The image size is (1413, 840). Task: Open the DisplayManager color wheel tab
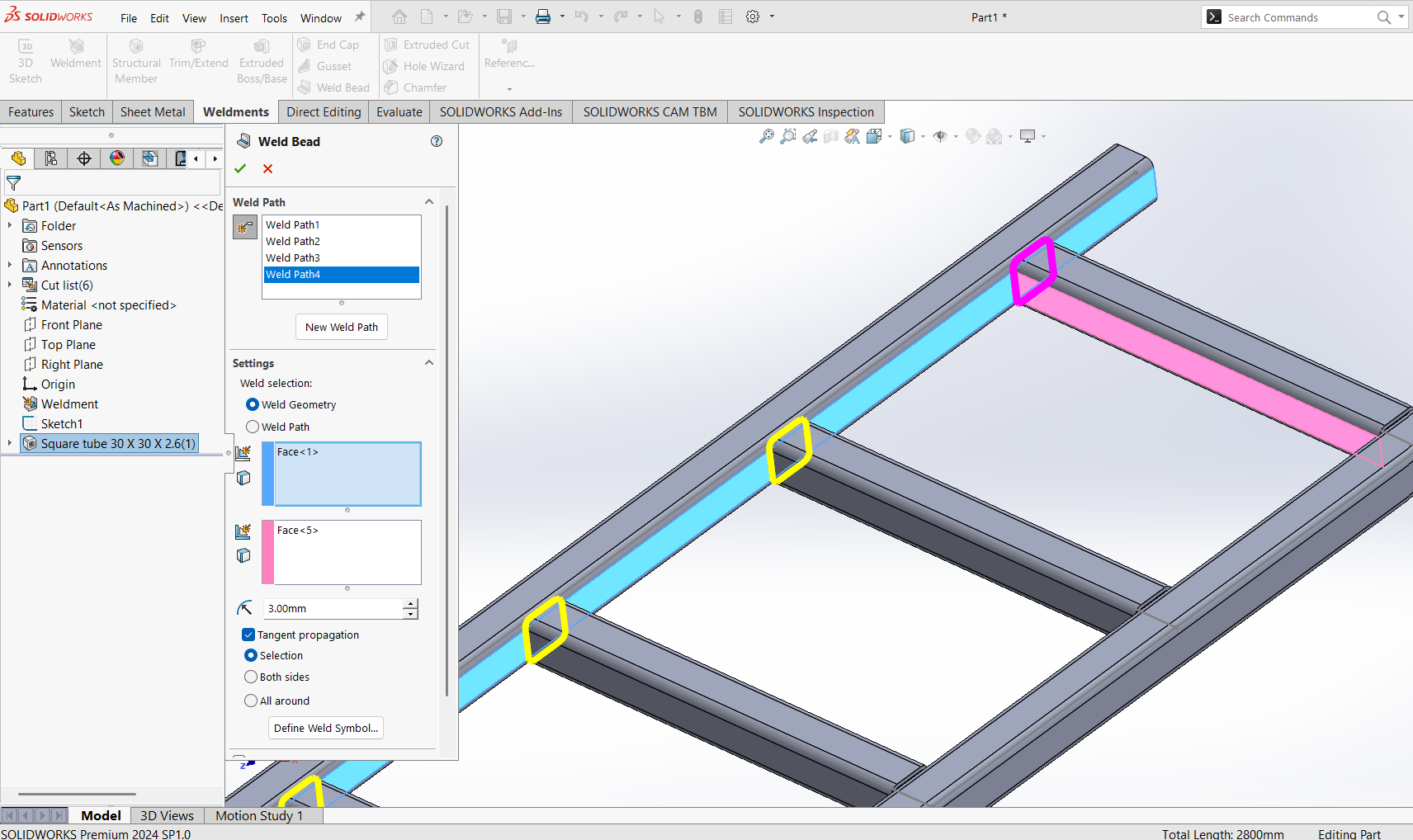point(117,158)
